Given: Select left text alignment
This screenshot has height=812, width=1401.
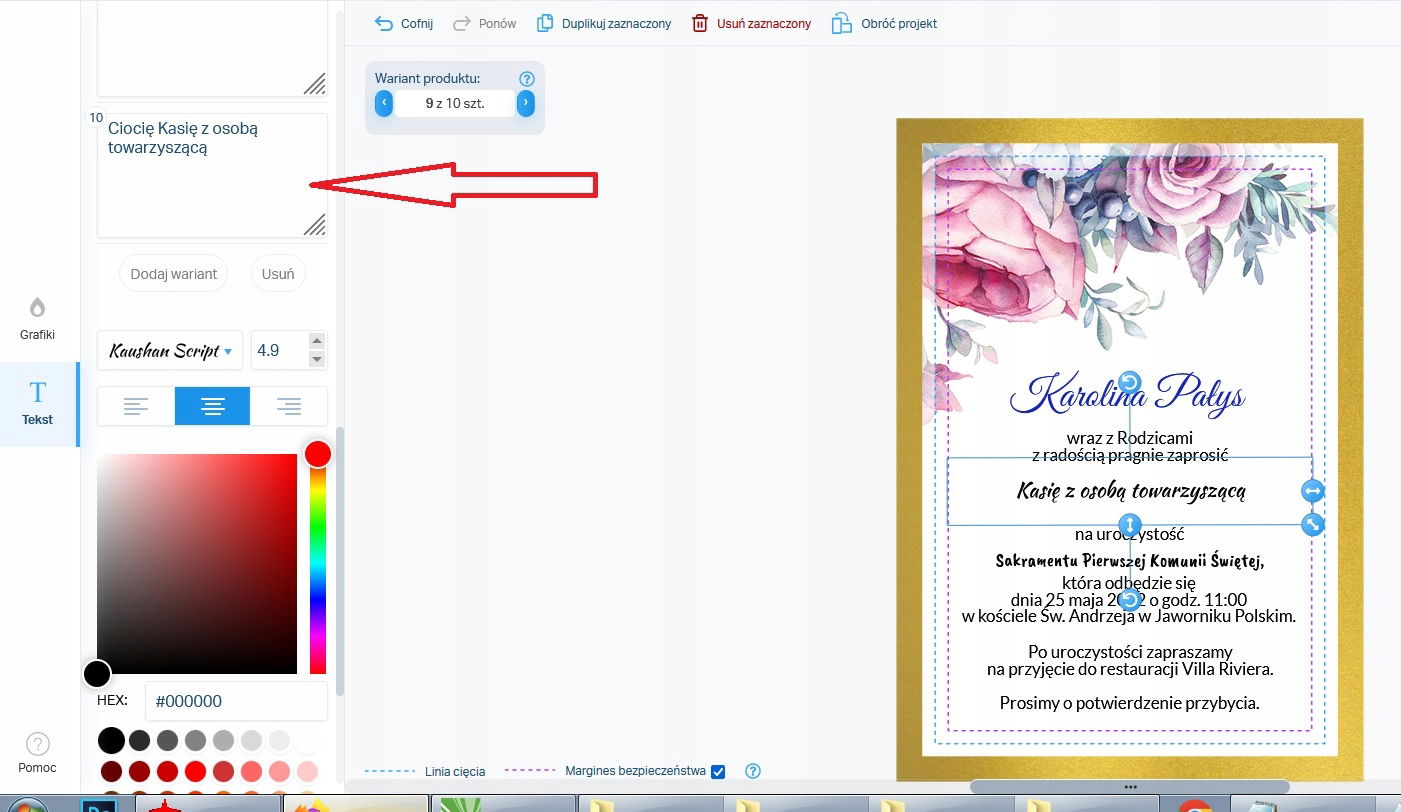Looking at the screenshot, I should point(136,406).
